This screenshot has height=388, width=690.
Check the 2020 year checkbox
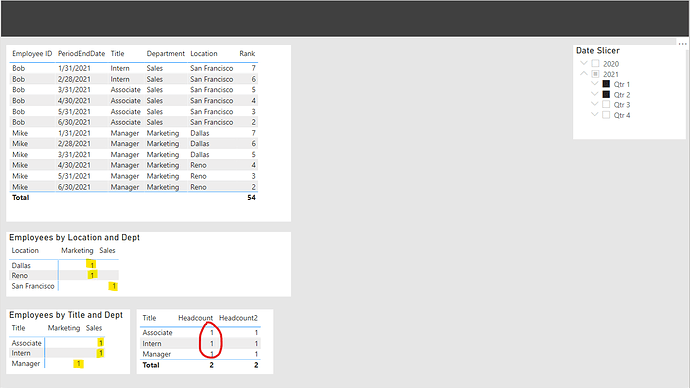595,63
